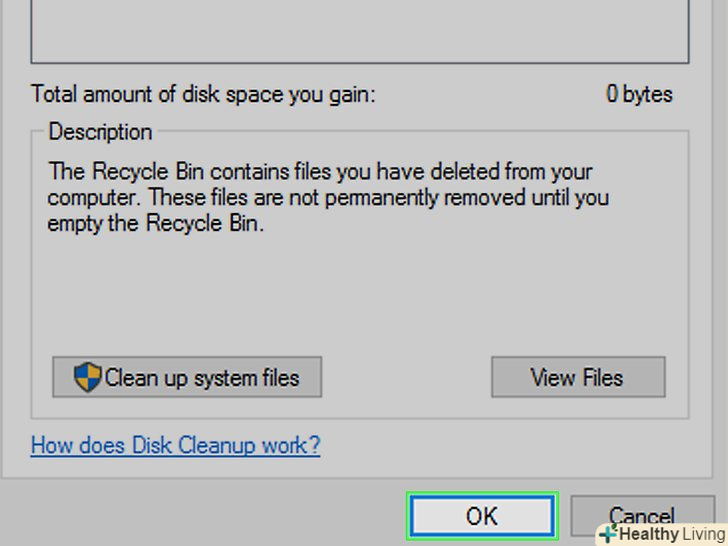This screenshot has width=728, height=546.
Task: Click inside the files list box above
Action: tap(360, 30)
